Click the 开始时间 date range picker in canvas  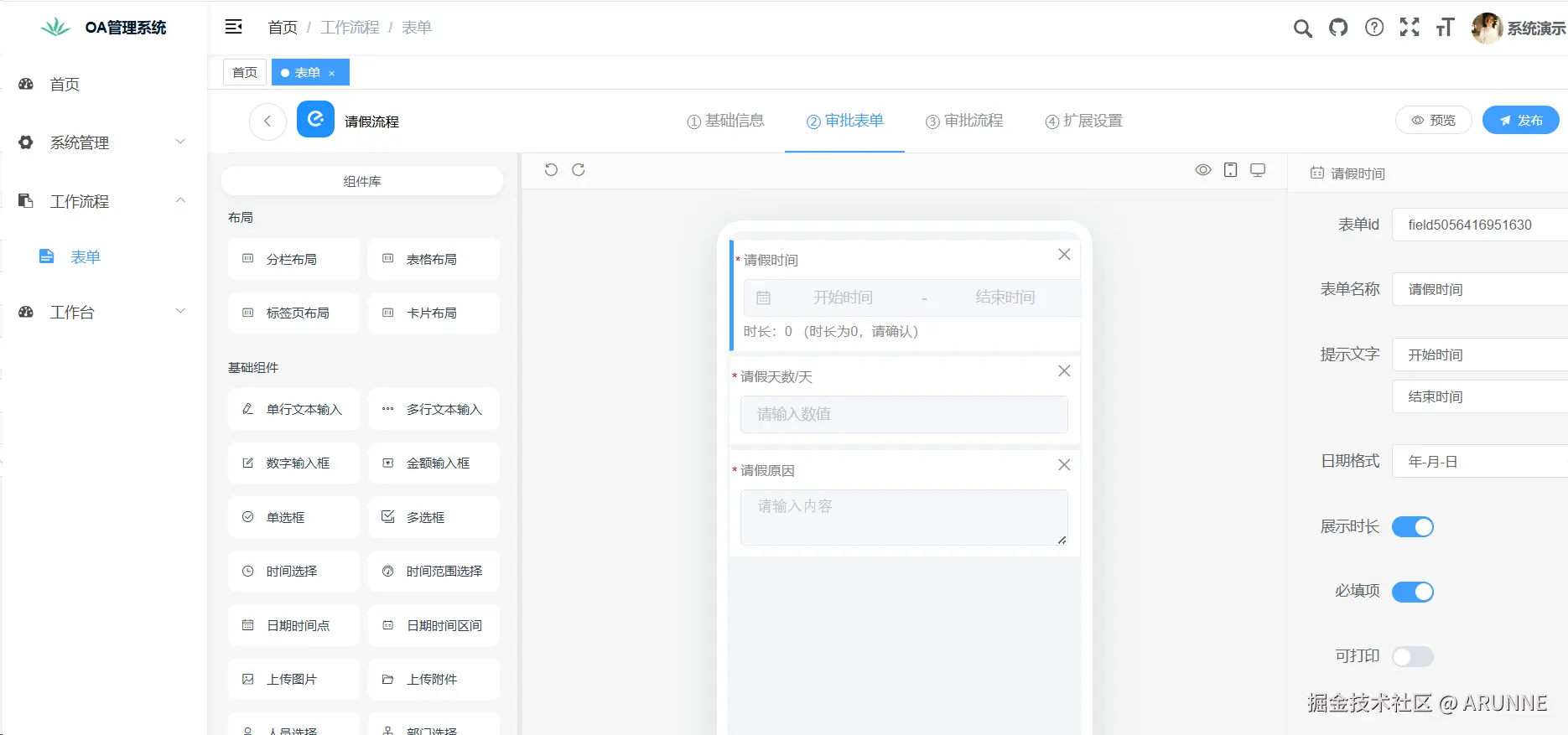(x=911, y=298)
